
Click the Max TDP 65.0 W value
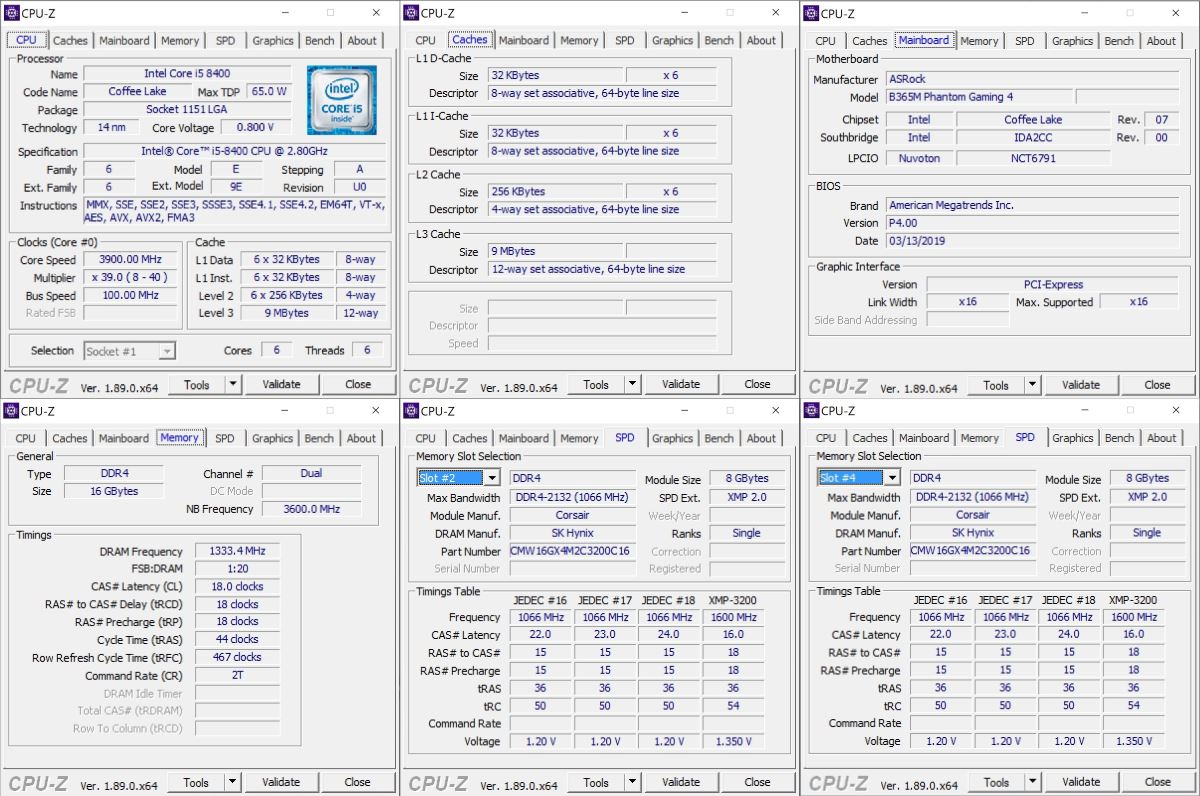pos(269,92)
